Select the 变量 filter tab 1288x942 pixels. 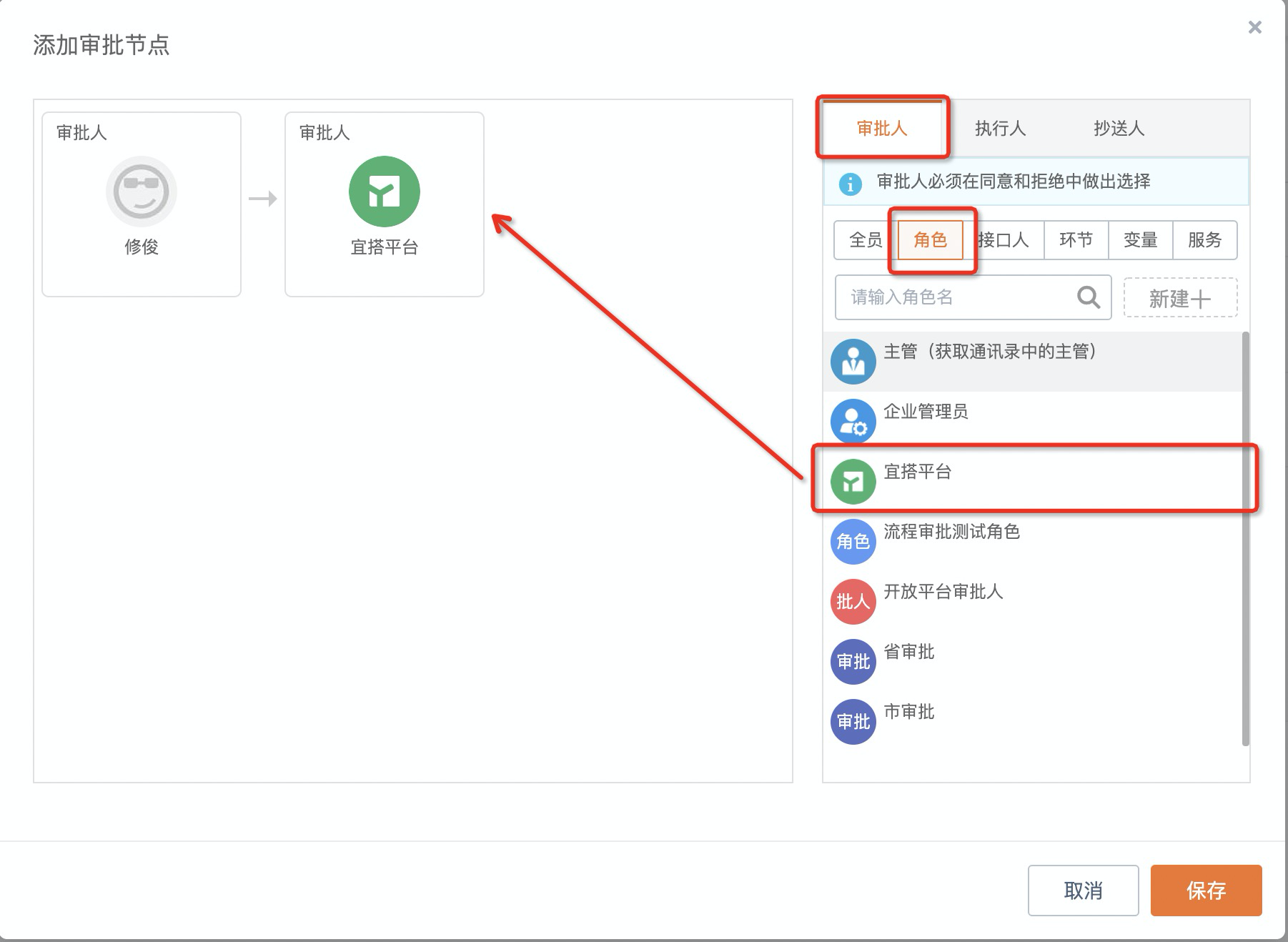point(1141,240)
